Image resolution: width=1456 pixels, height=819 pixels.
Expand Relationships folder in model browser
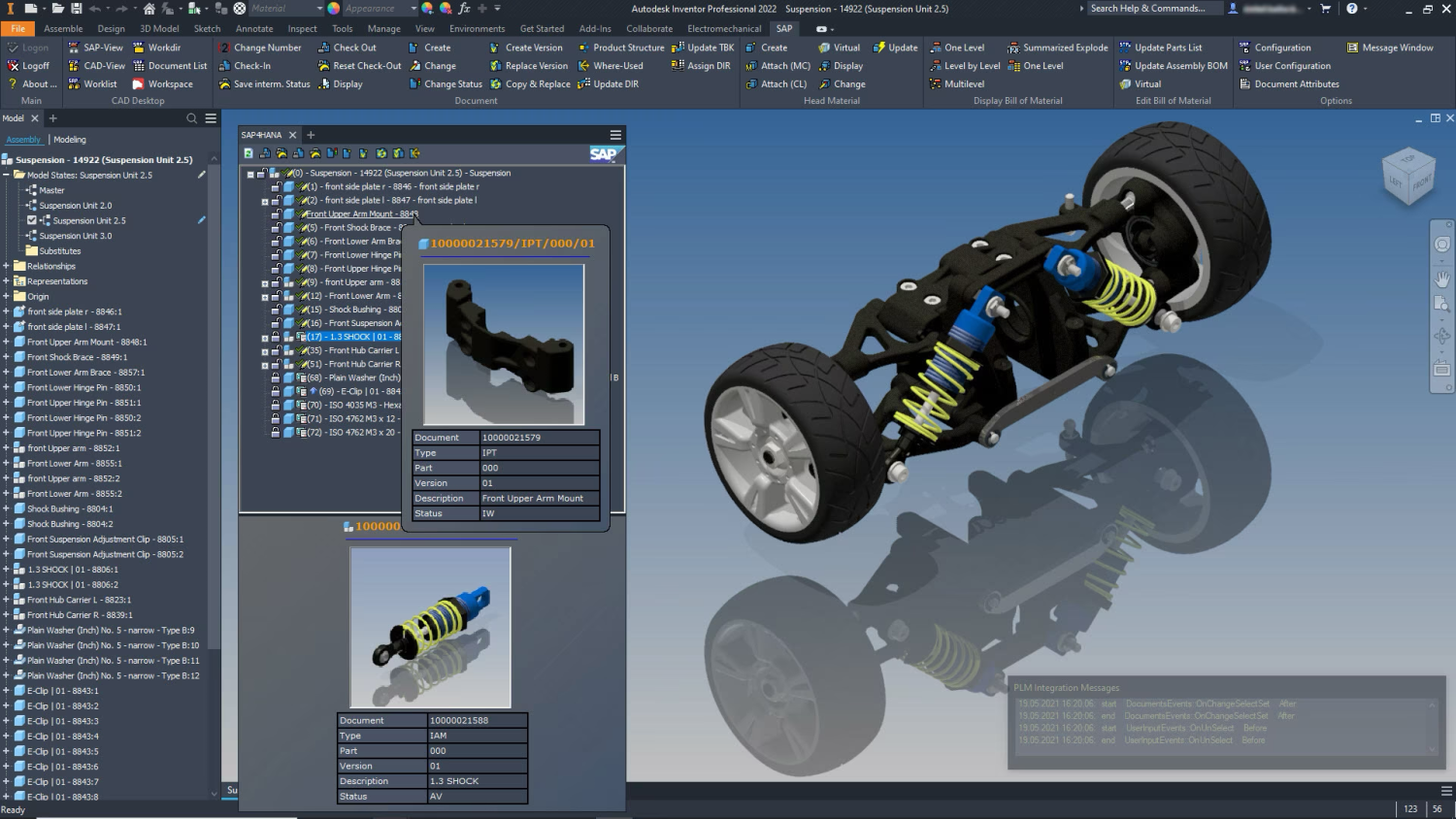6,266
